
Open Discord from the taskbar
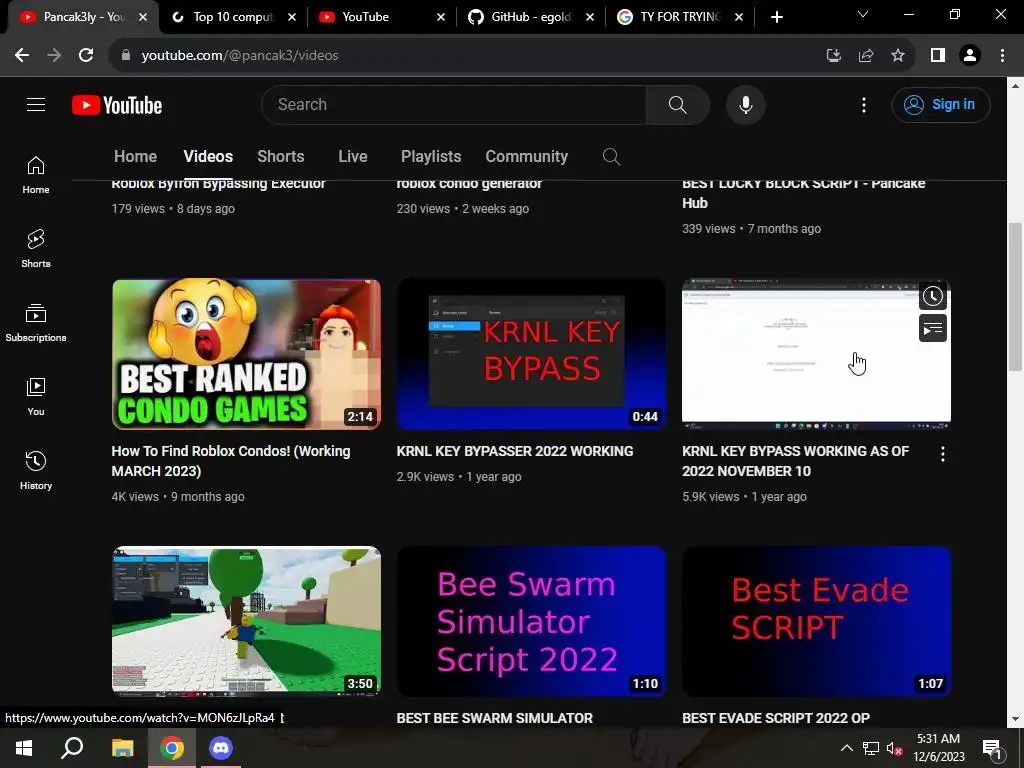pyautogui.click(x=221, y=748)
